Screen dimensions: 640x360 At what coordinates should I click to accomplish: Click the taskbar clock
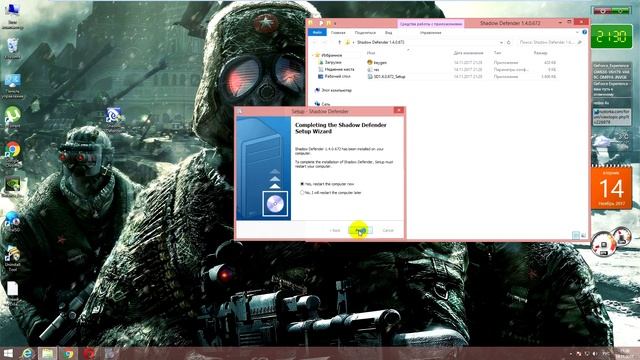(x=624, y=353)
